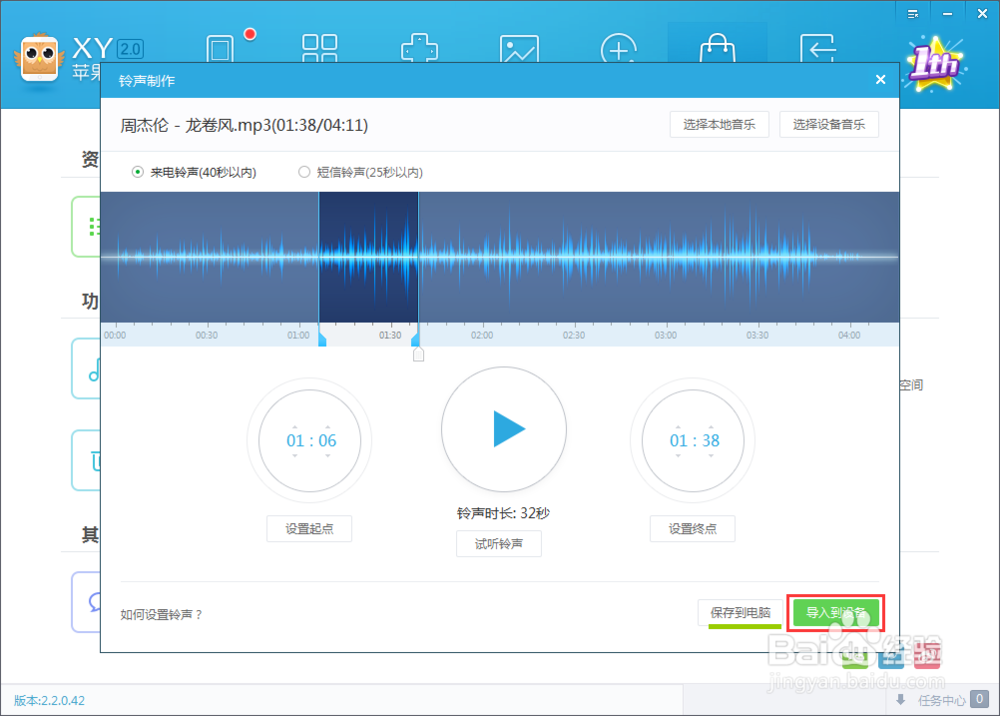Open the cross-shaped gamepad tab
Screen dimensions: 1000x716
[x=419, y=48]
